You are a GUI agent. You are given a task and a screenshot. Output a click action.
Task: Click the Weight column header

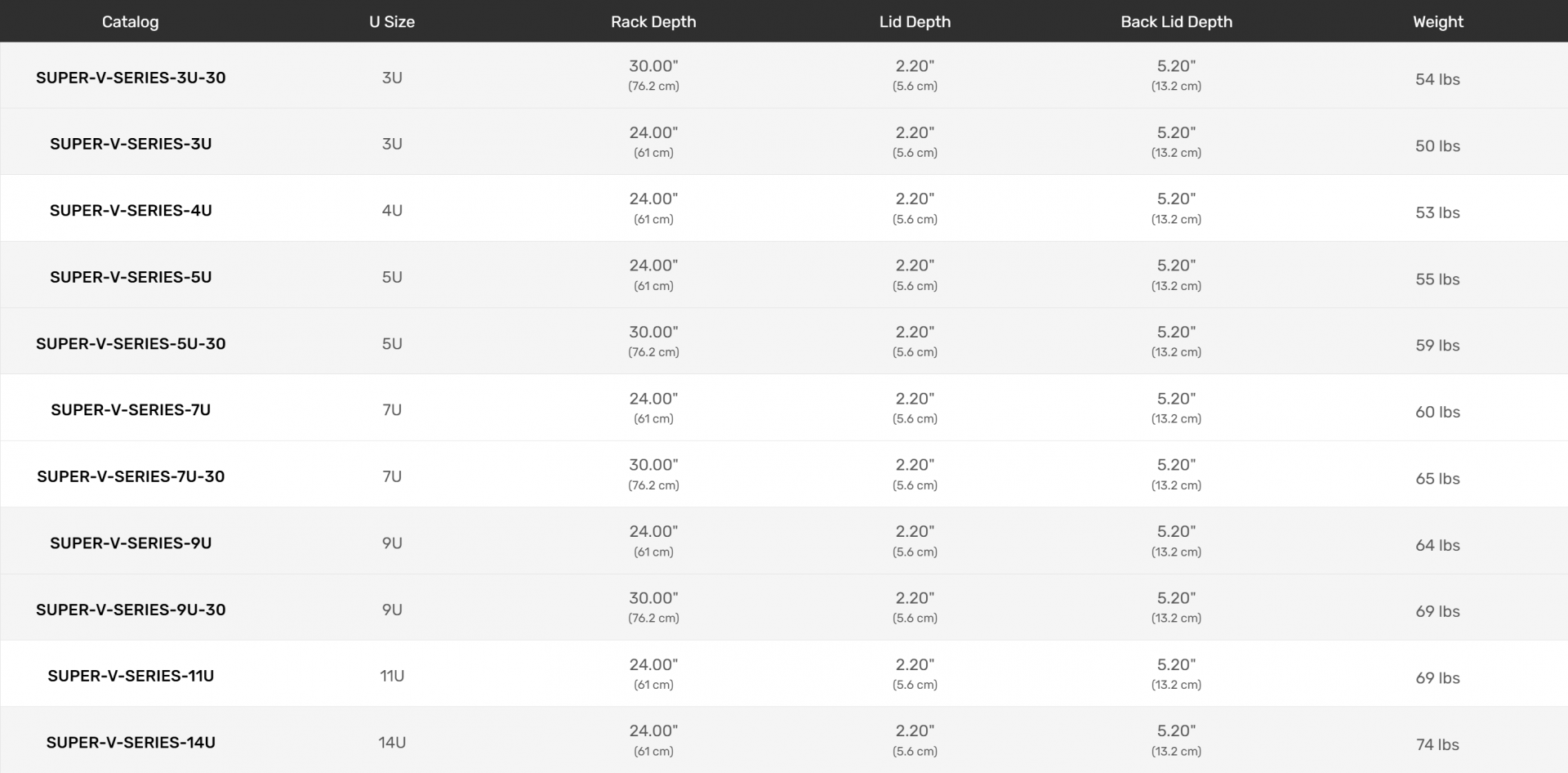coord(1437,22)
